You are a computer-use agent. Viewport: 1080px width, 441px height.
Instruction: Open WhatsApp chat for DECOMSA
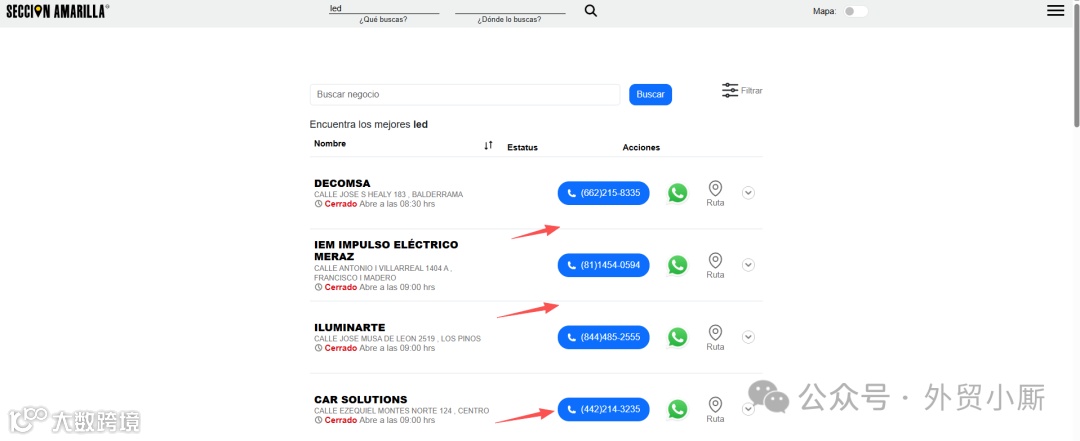tap(678, 193)
